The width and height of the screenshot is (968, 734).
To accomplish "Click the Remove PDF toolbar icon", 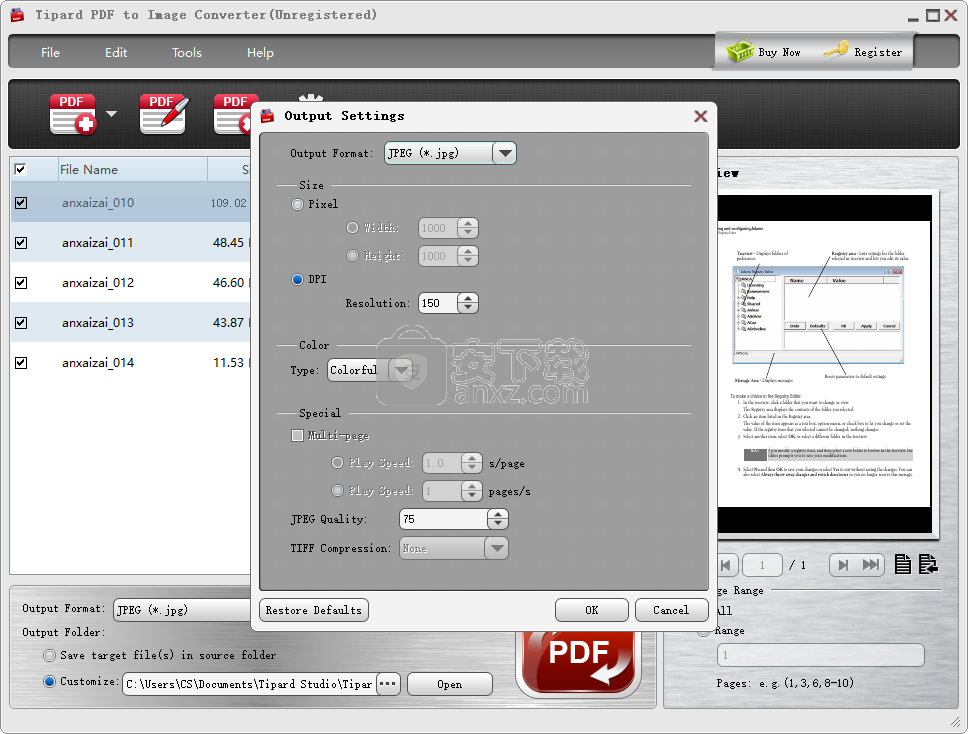I will 232,114.
